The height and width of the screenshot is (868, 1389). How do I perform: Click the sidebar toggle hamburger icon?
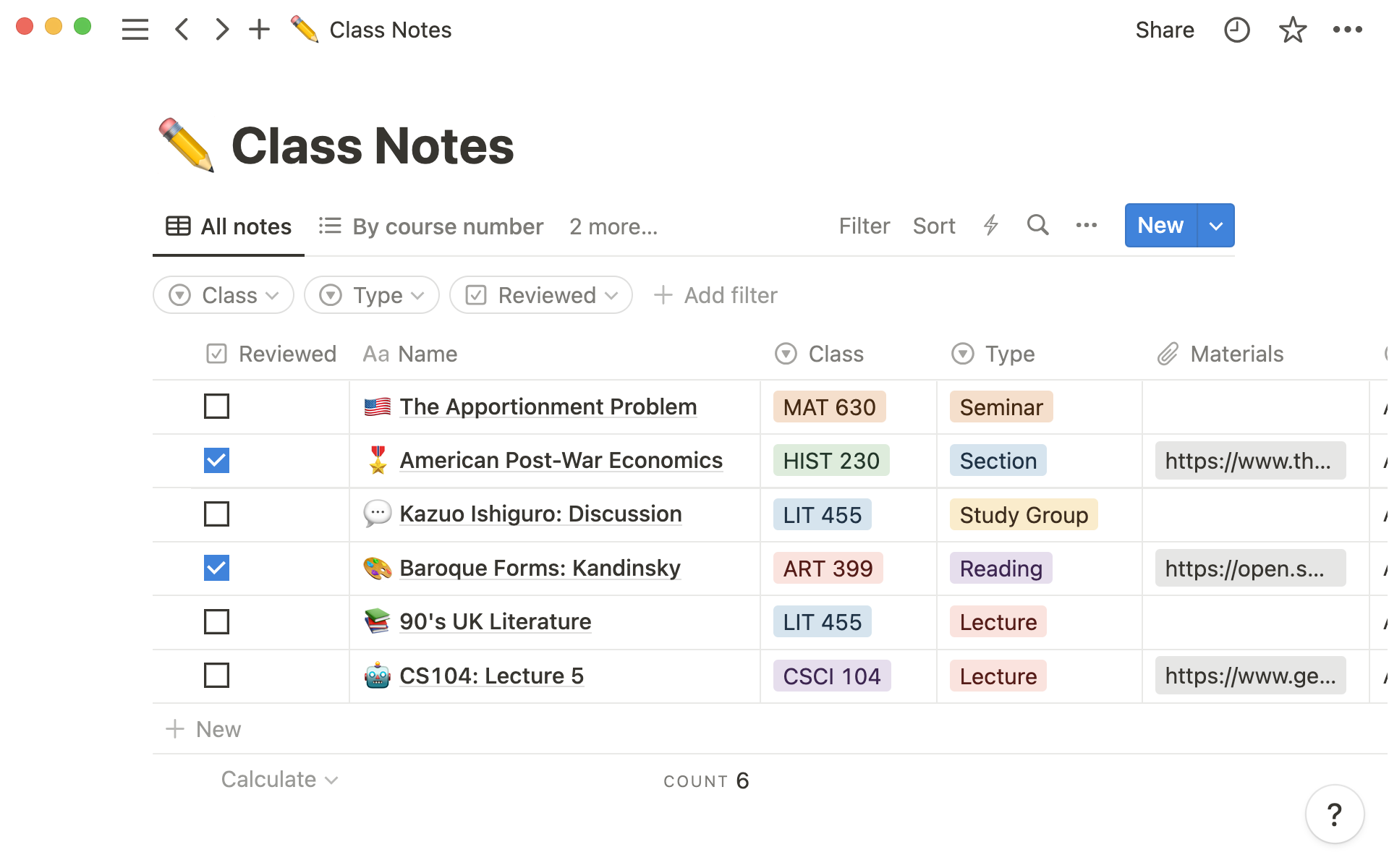135,29
